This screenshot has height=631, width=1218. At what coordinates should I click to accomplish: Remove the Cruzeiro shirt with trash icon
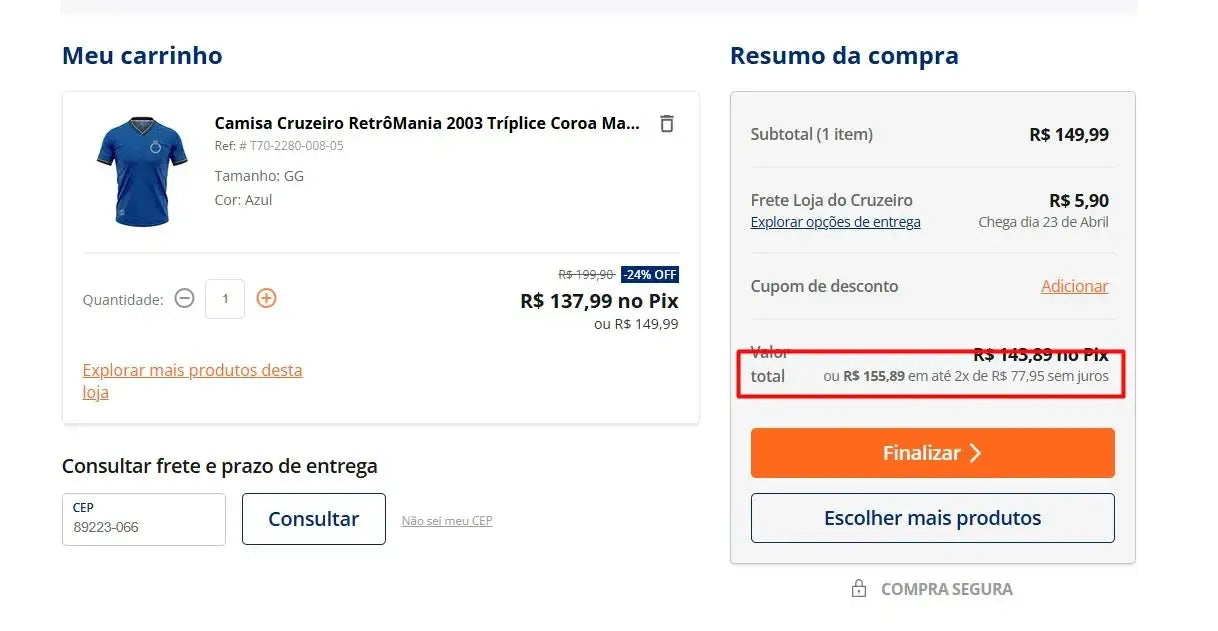coord(667,124)
